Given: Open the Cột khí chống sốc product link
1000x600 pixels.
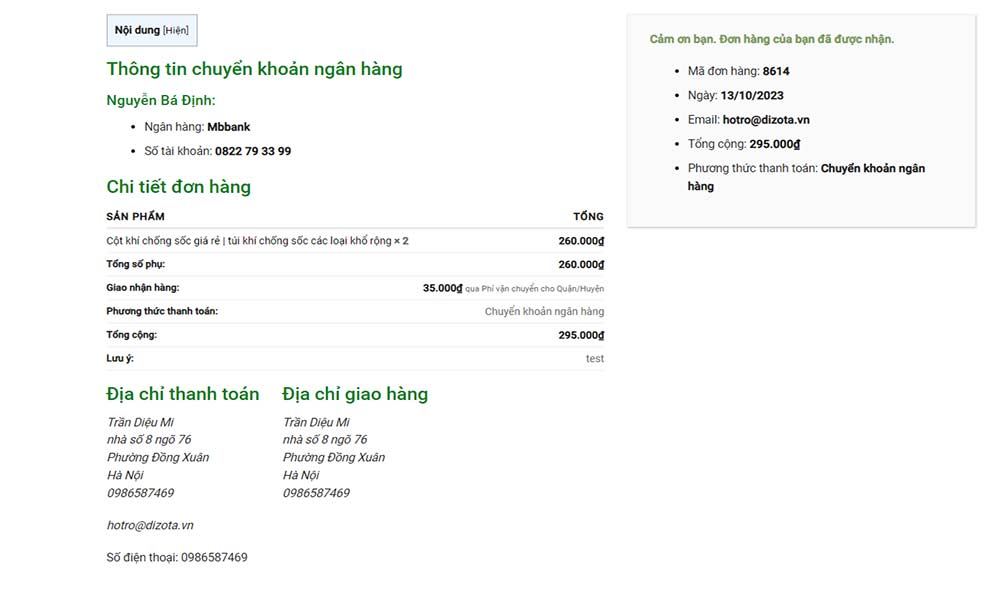Looking at the screenshot, I should [x=250, y=241].
